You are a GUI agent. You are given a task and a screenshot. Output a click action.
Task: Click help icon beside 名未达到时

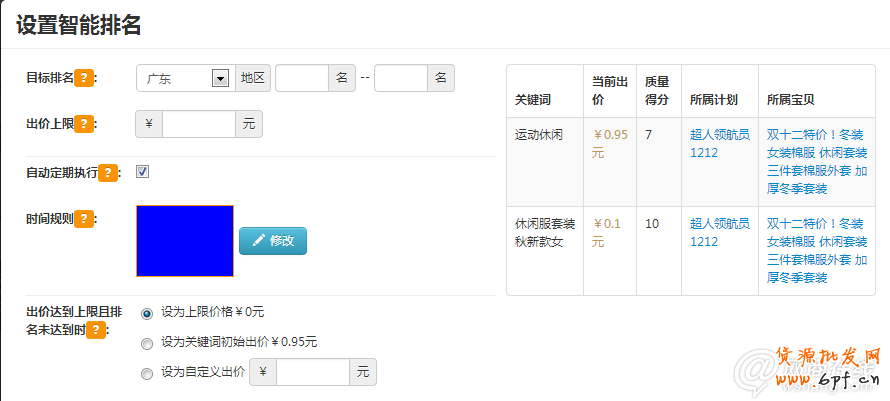coord(96,329)
